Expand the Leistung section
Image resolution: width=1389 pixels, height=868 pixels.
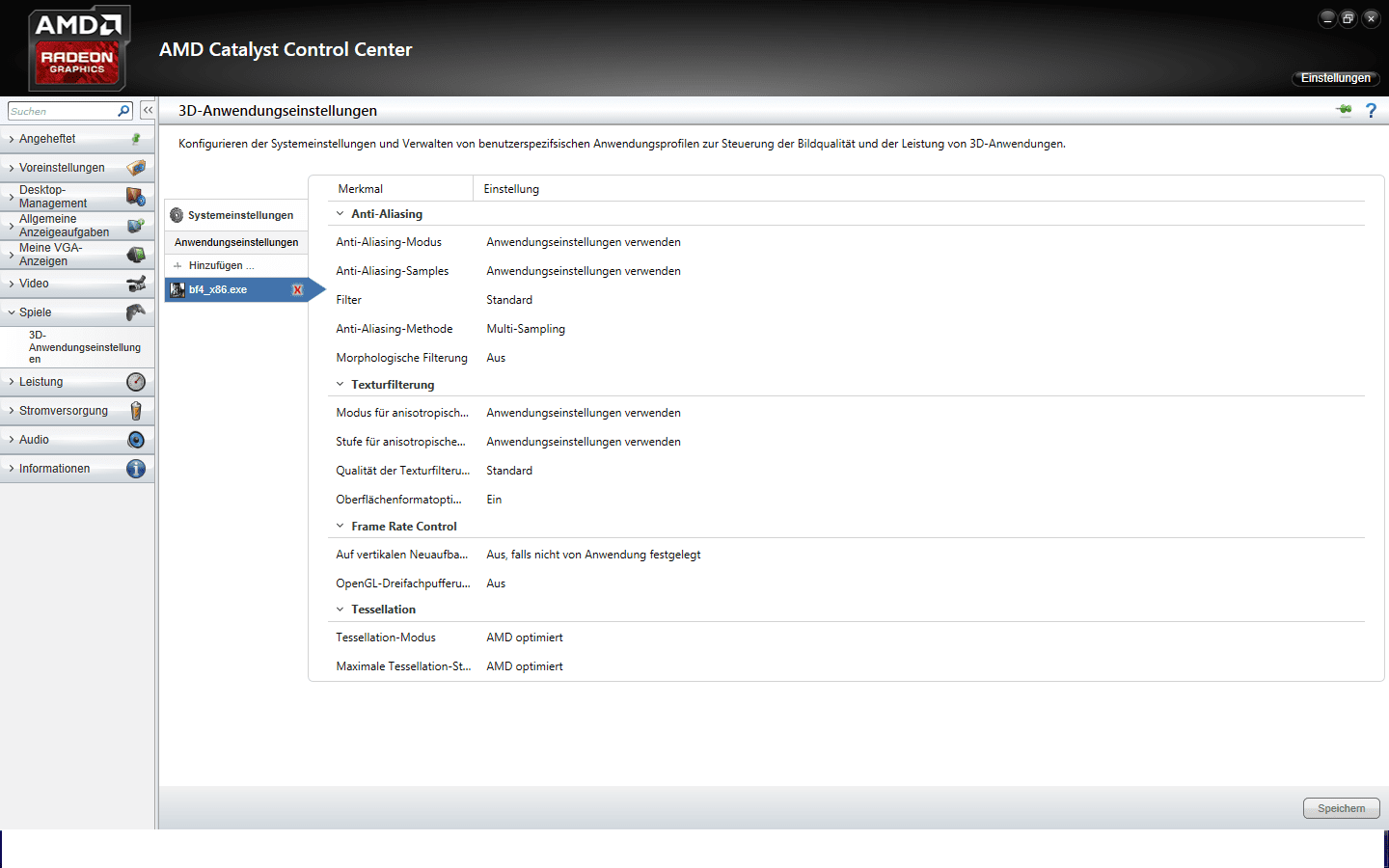pyautogui.click(x=12, y=382)
